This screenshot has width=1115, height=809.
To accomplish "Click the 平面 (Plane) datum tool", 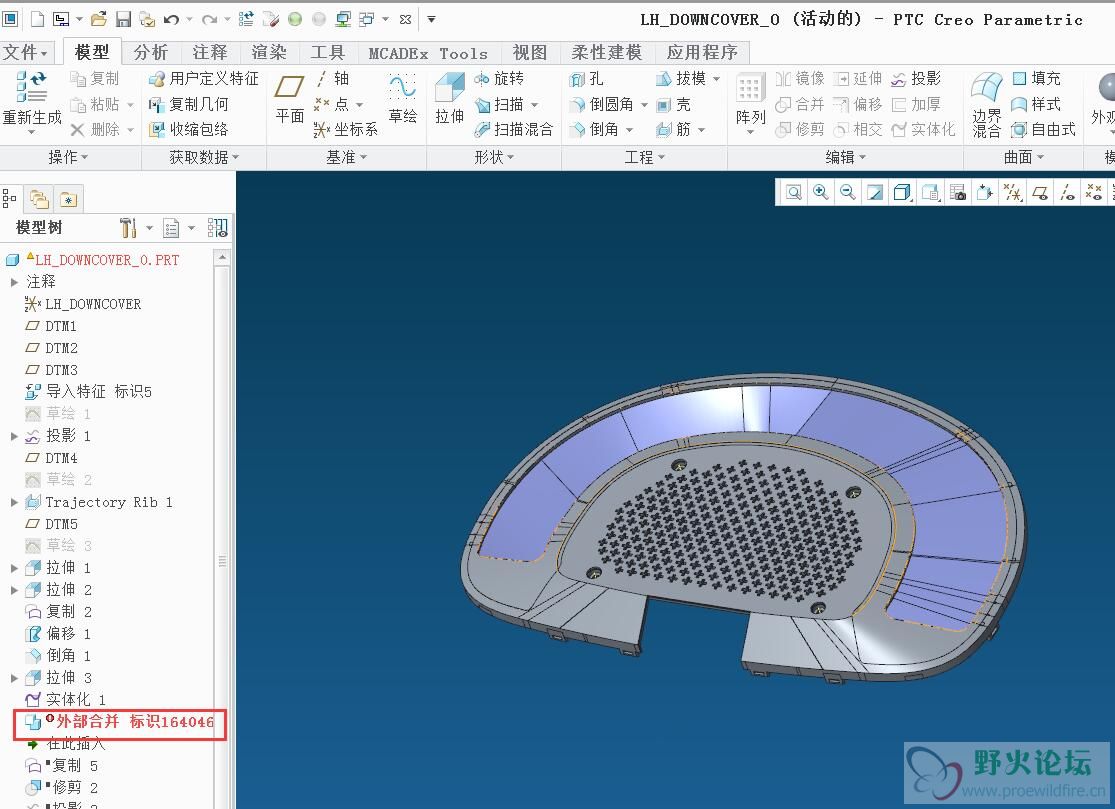I will pos(289,100).
